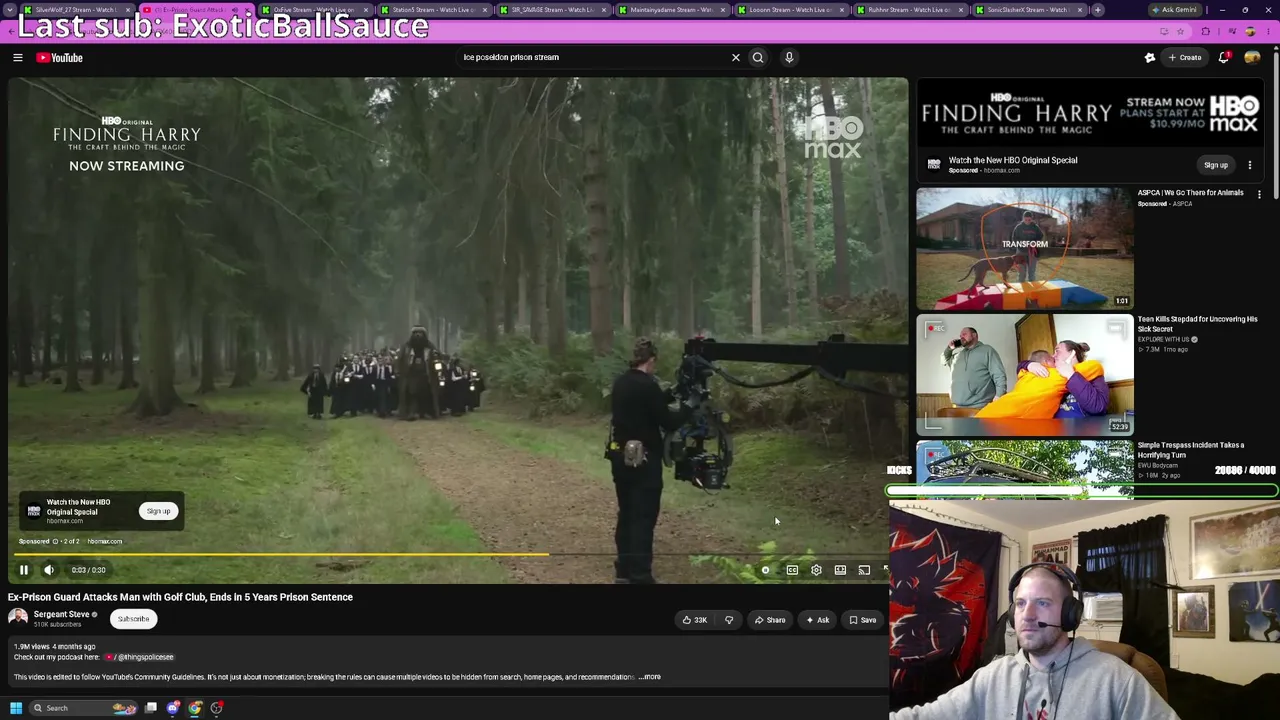Switch to the Station5 Stream tab

coord(433,10)
